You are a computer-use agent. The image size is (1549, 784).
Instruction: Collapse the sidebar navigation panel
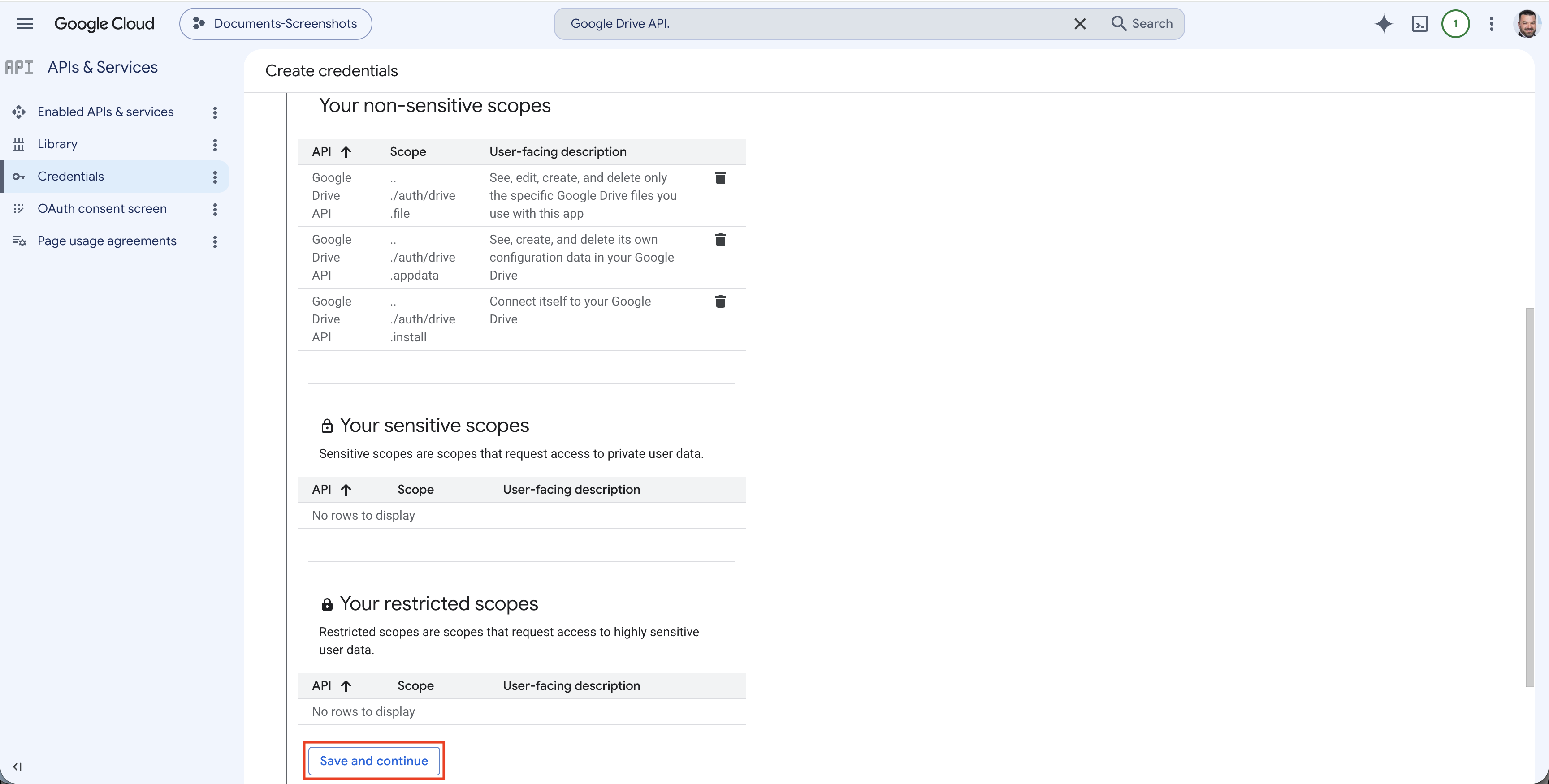17,767
